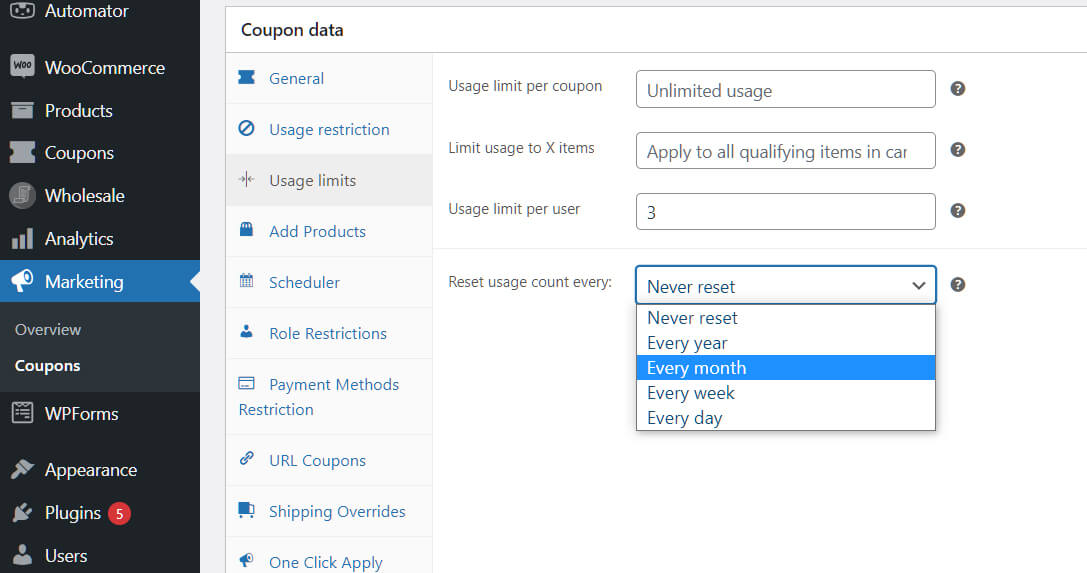The image size is (1087, 573).
Task: Switch to the Usage restriction tab
Action: pyautogui.click(x=329, y=130)
